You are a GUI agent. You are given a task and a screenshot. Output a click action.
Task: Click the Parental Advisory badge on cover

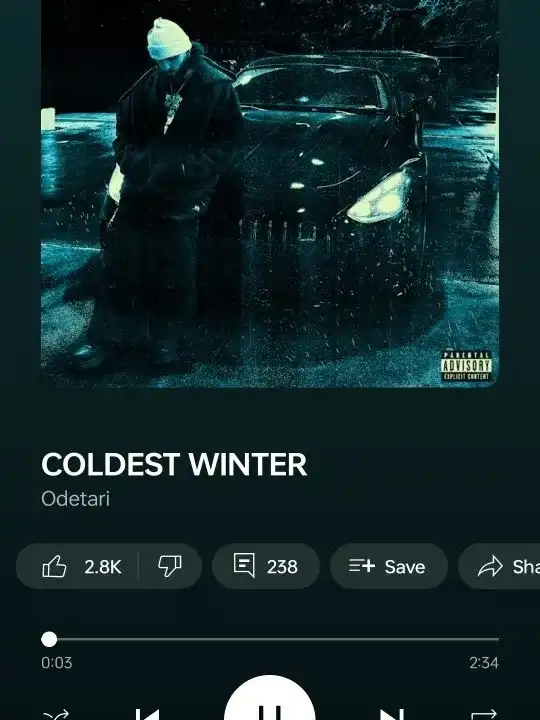click(x=467, y=366)
